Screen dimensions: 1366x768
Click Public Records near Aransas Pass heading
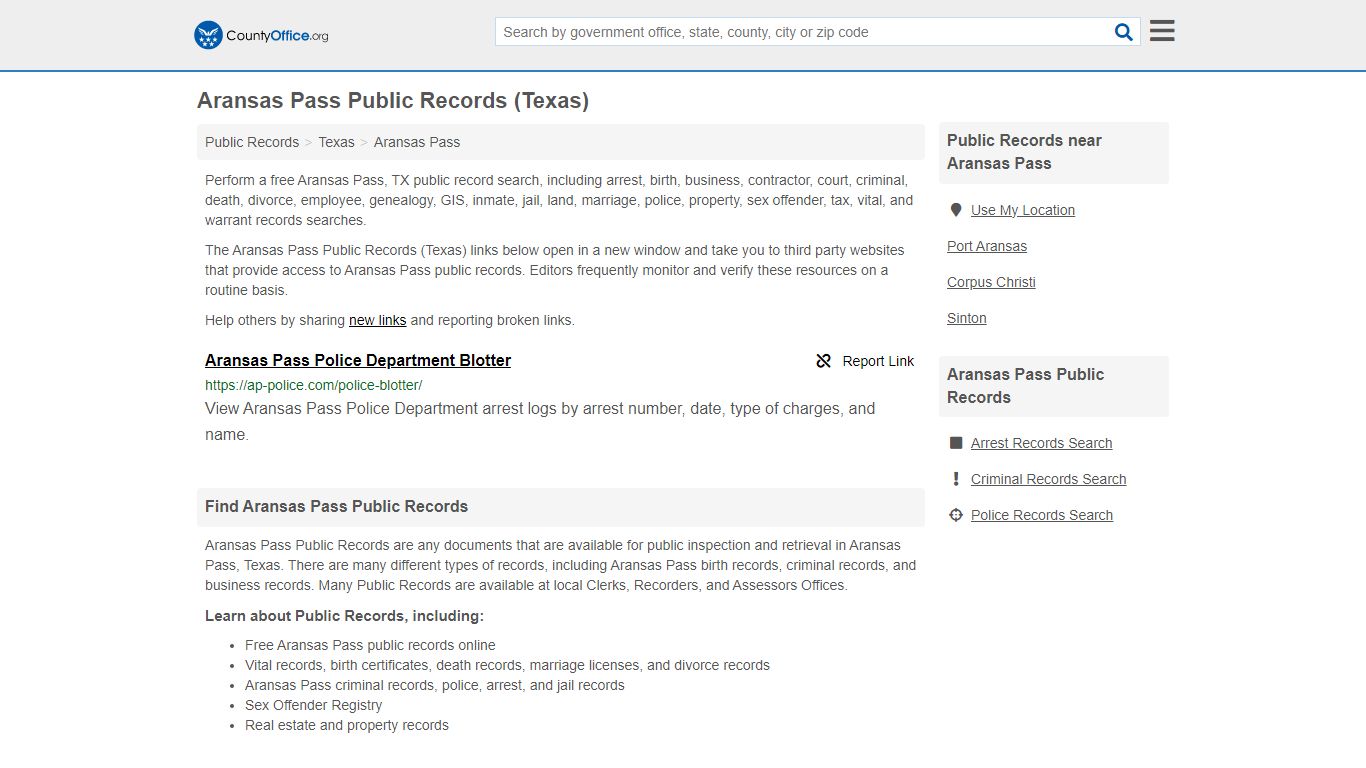click(x=1024, y=152)
